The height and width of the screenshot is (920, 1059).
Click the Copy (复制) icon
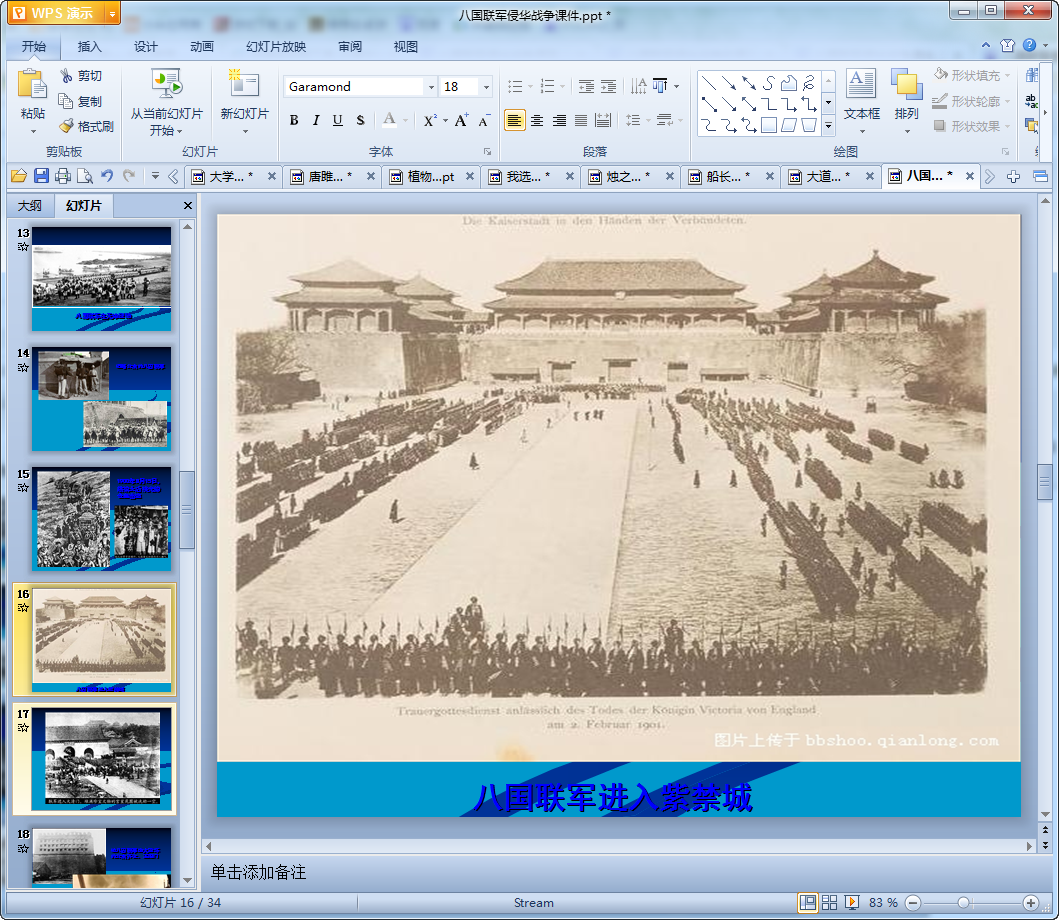(x=66, y=101)
